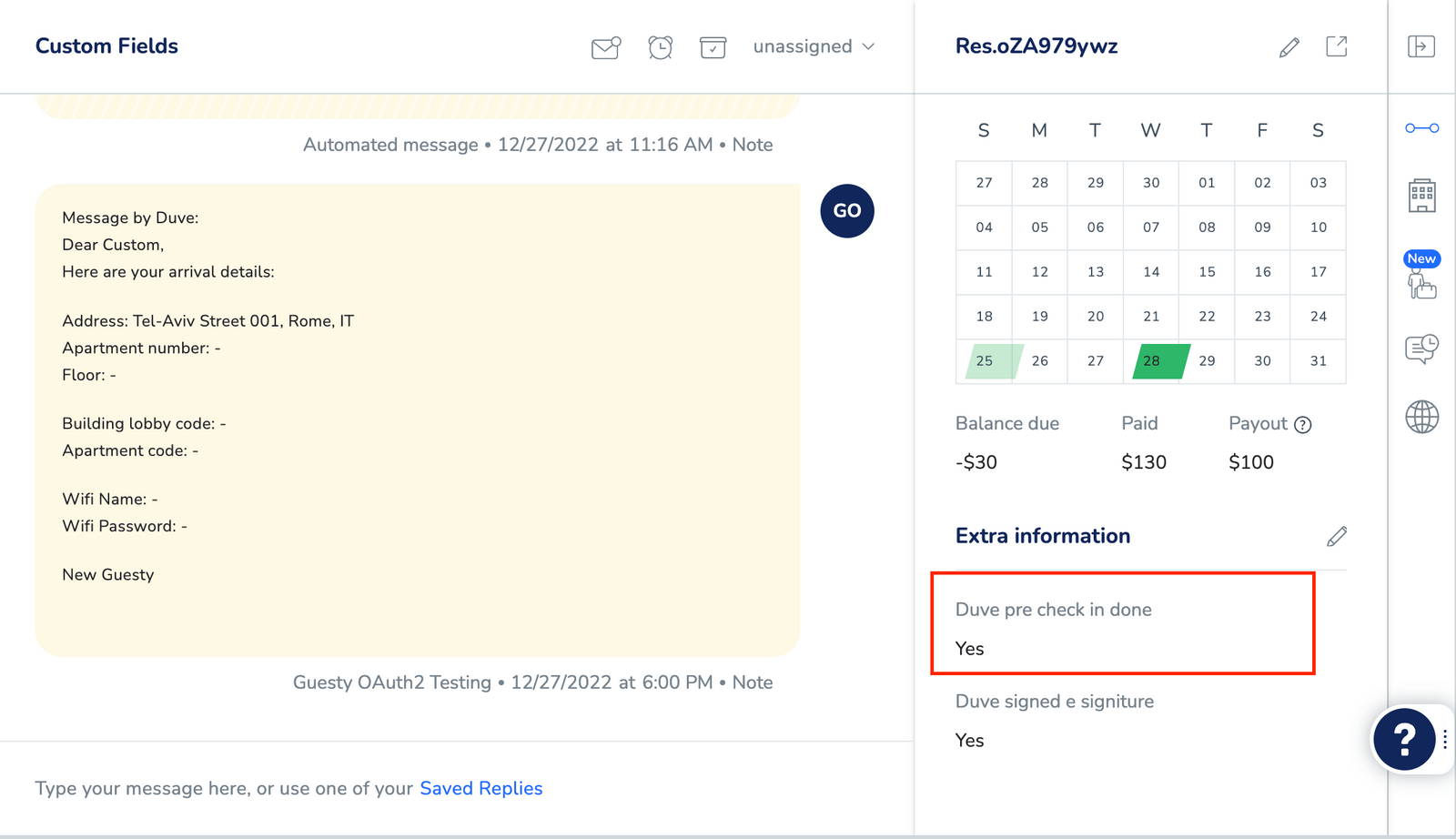Open the three-dot menu beside help
This screenshot has height=839, width=1456.
tap(1445, 739)
